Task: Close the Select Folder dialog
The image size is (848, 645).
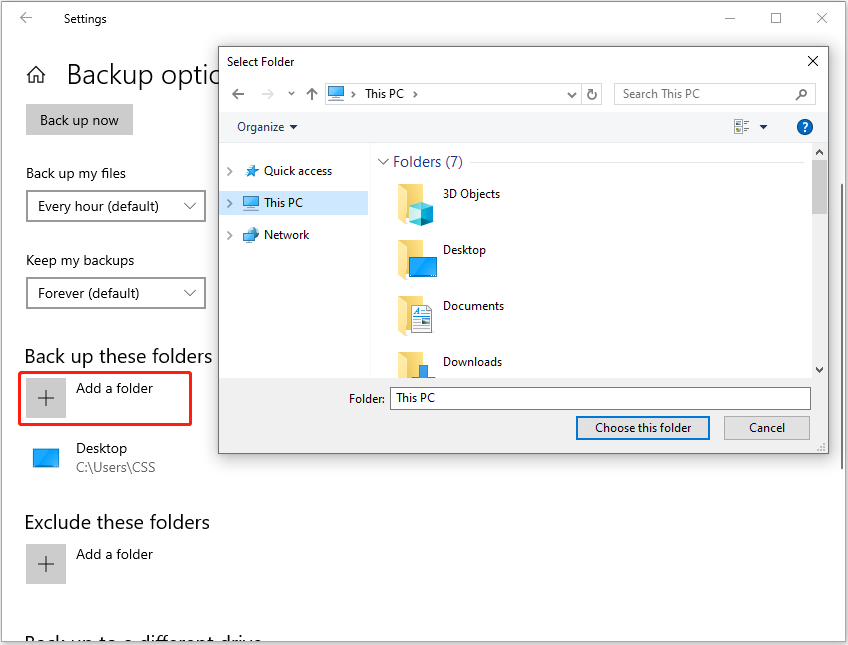Action: (x=812, y=61)
